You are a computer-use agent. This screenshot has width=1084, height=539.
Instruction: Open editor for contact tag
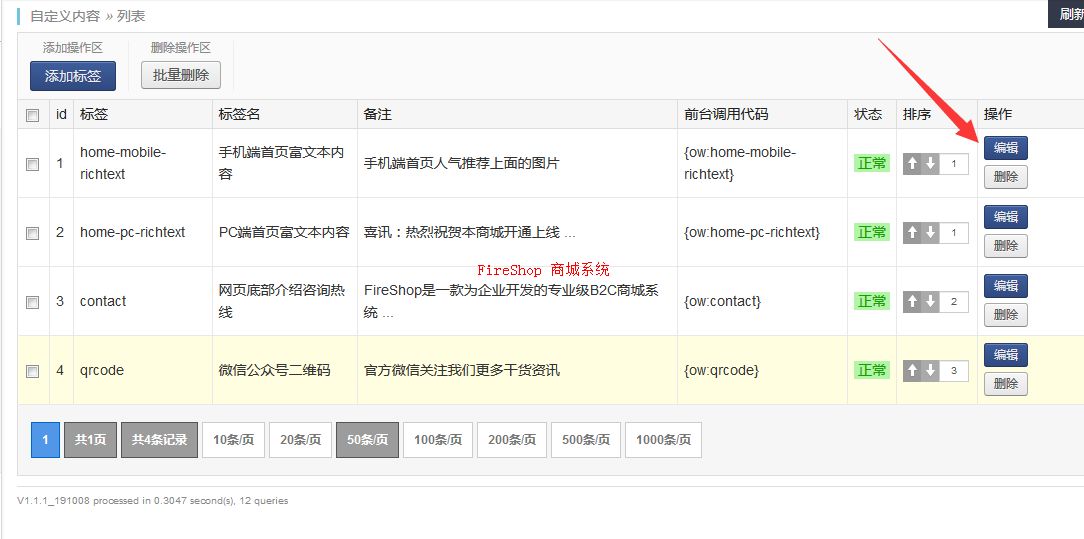coord(1006,286)
